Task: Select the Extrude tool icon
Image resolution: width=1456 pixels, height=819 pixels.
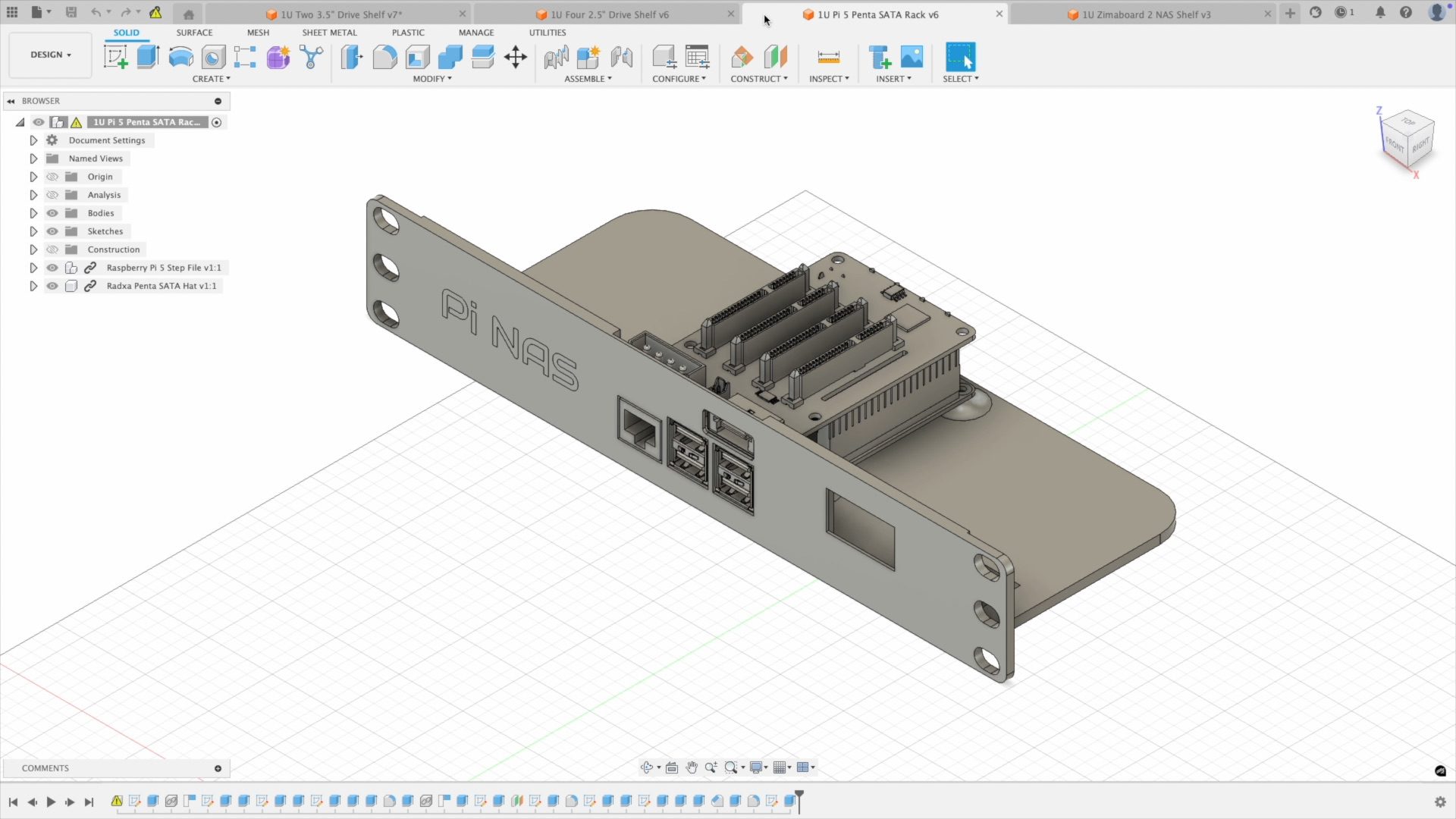Action: [x=148, y=57]
